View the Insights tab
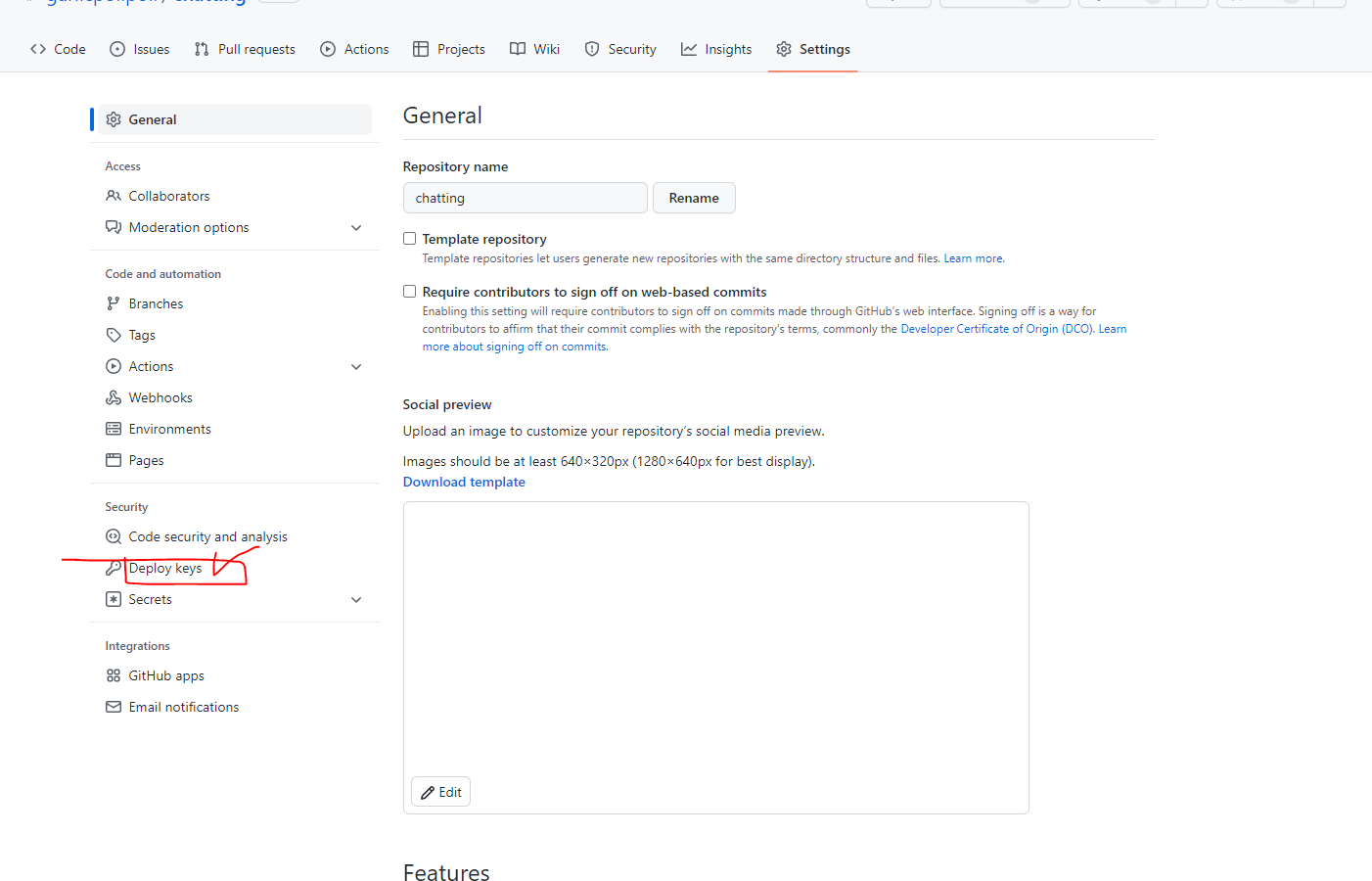The height and width of the screenshot is (881, 1372). pos(716,49)
